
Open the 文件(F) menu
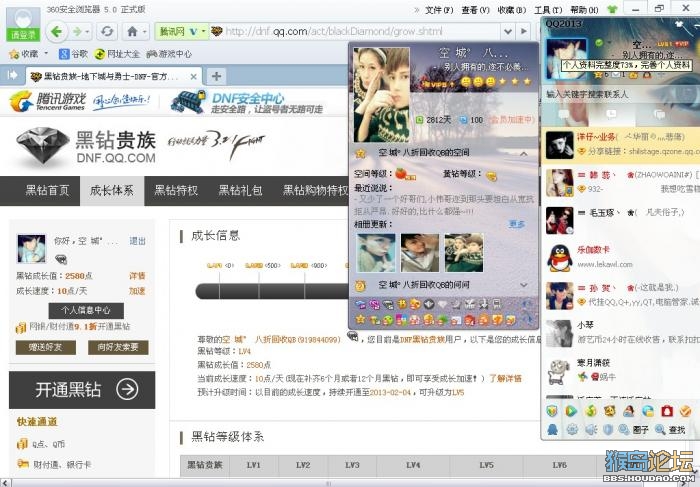pos(439,9)
